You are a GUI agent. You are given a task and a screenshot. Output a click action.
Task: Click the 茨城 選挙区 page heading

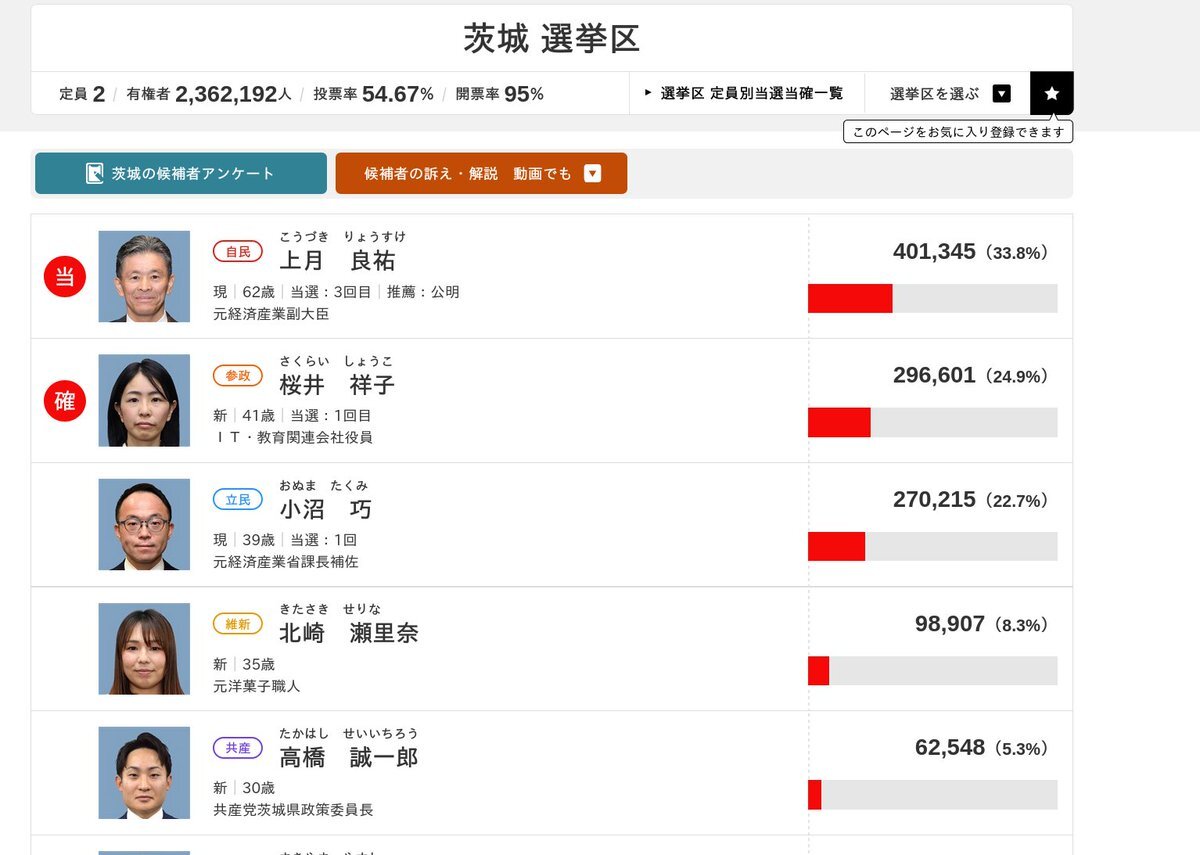(551, 38)
